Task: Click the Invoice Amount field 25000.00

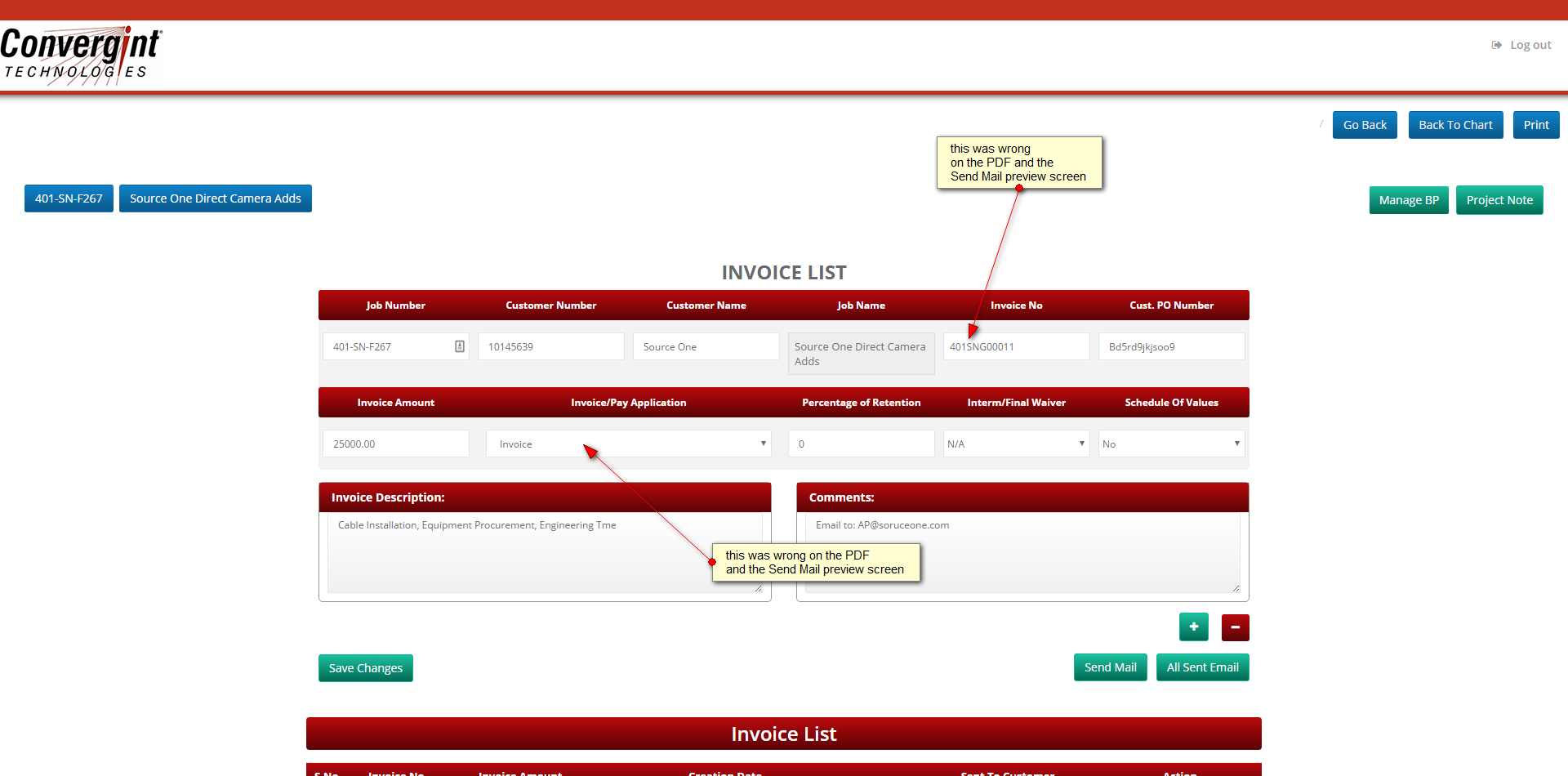Action: (x=396, y=444)
